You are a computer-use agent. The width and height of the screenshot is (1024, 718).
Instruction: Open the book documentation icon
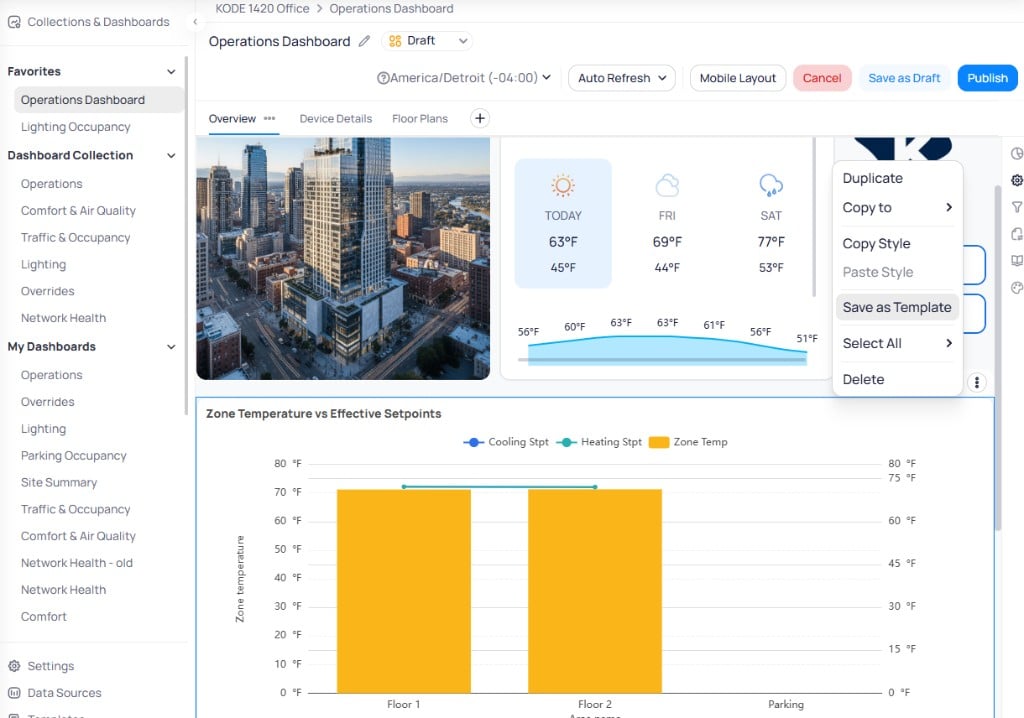pos(1017,261)
